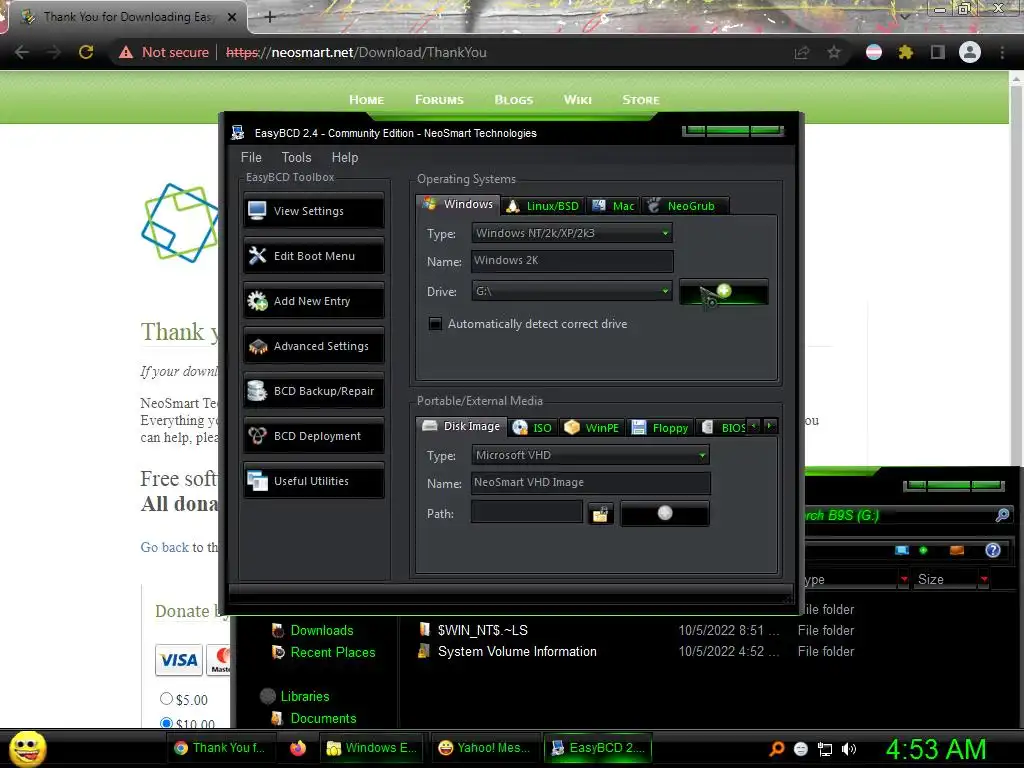Click the browse folder icon beside Path
The height and width of the screenshot is (768, 1024).
600,514
